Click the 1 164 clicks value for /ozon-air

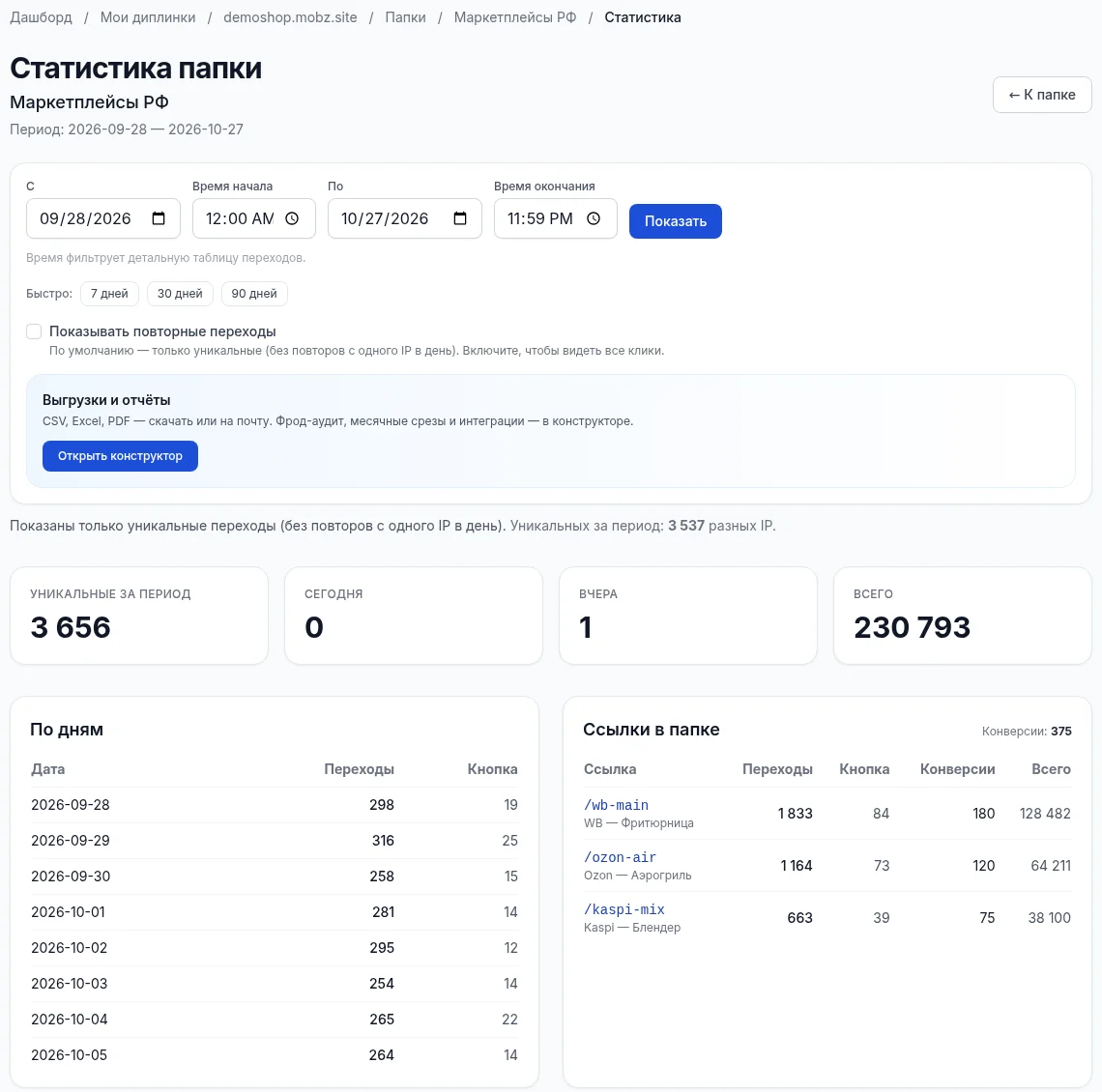click(x=797, y=866)
